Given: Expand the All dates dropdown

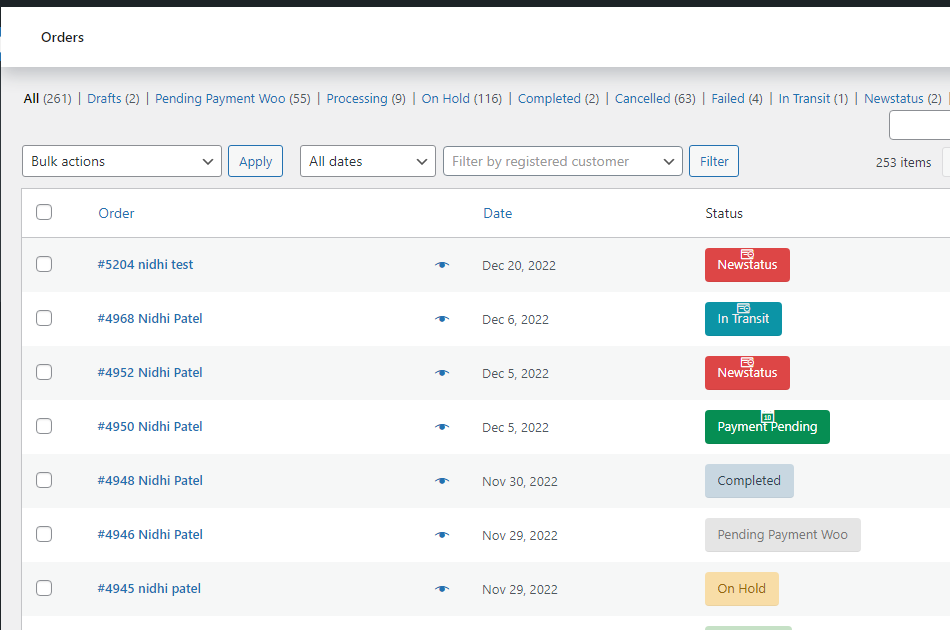Looking at the screenshot, I should tap(367, 161).
